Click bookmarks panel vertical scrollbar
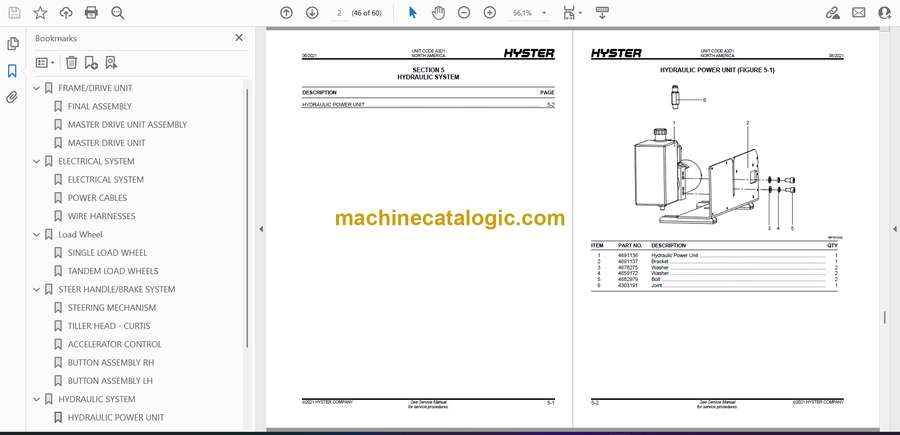The width and height of the screenshot is (900, 435). [x=247, y=218]
